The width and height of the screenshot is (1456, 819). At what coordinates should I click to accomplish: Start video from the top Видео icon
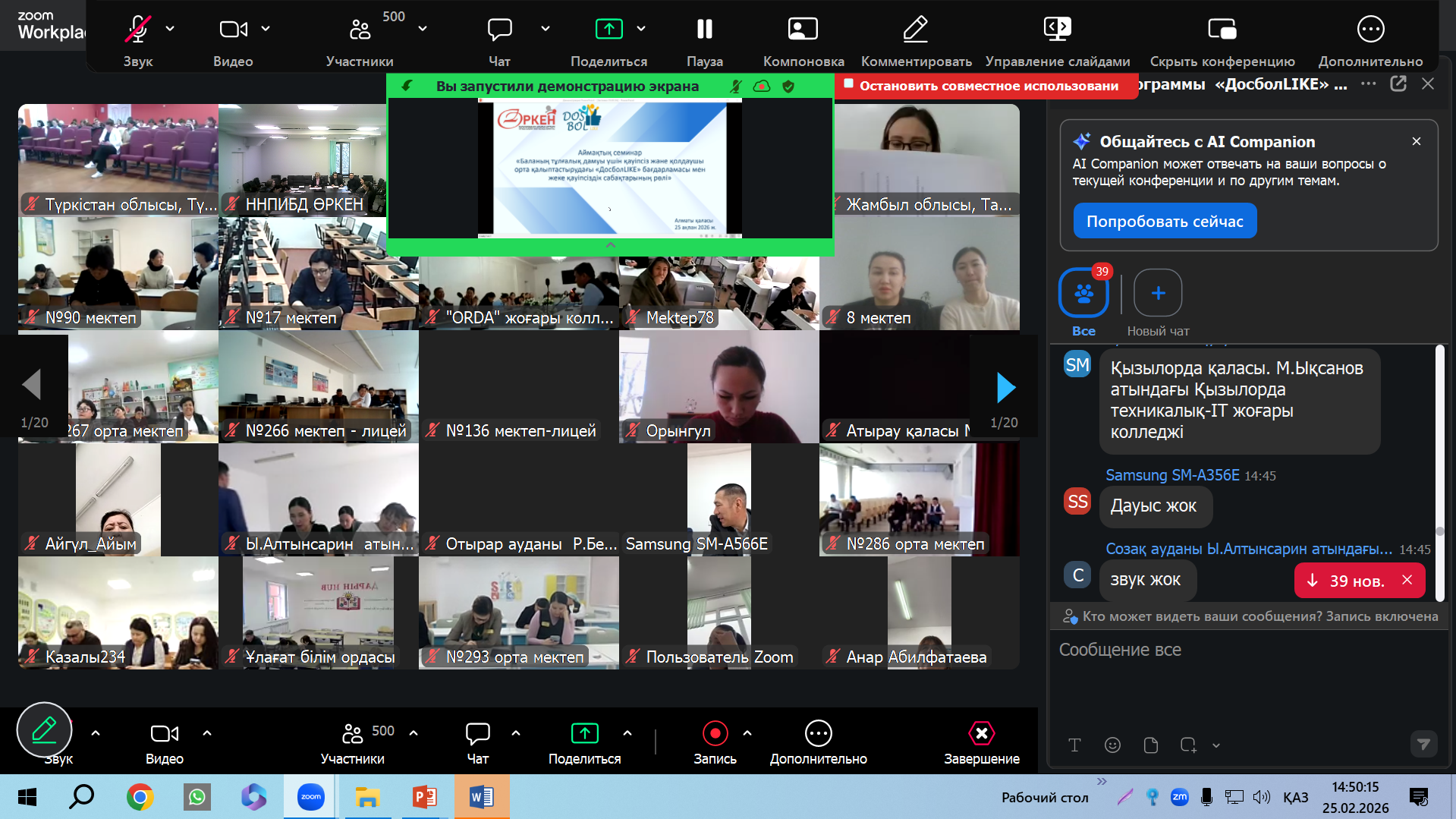[x=233, y=30]
